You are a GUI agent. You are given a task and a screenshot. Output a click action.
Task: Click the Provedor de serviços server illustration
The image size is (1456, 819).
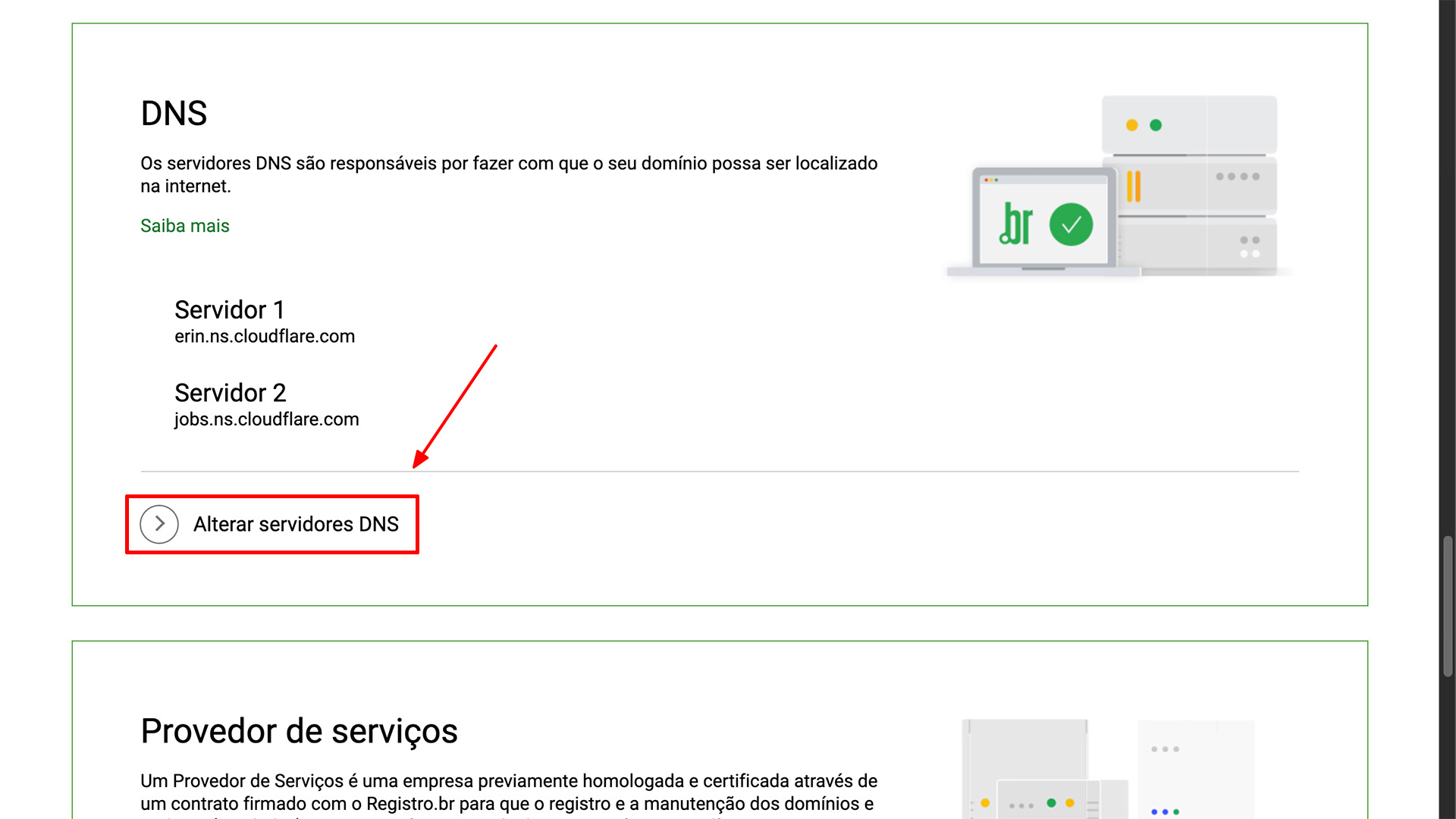pos(1108,769)
